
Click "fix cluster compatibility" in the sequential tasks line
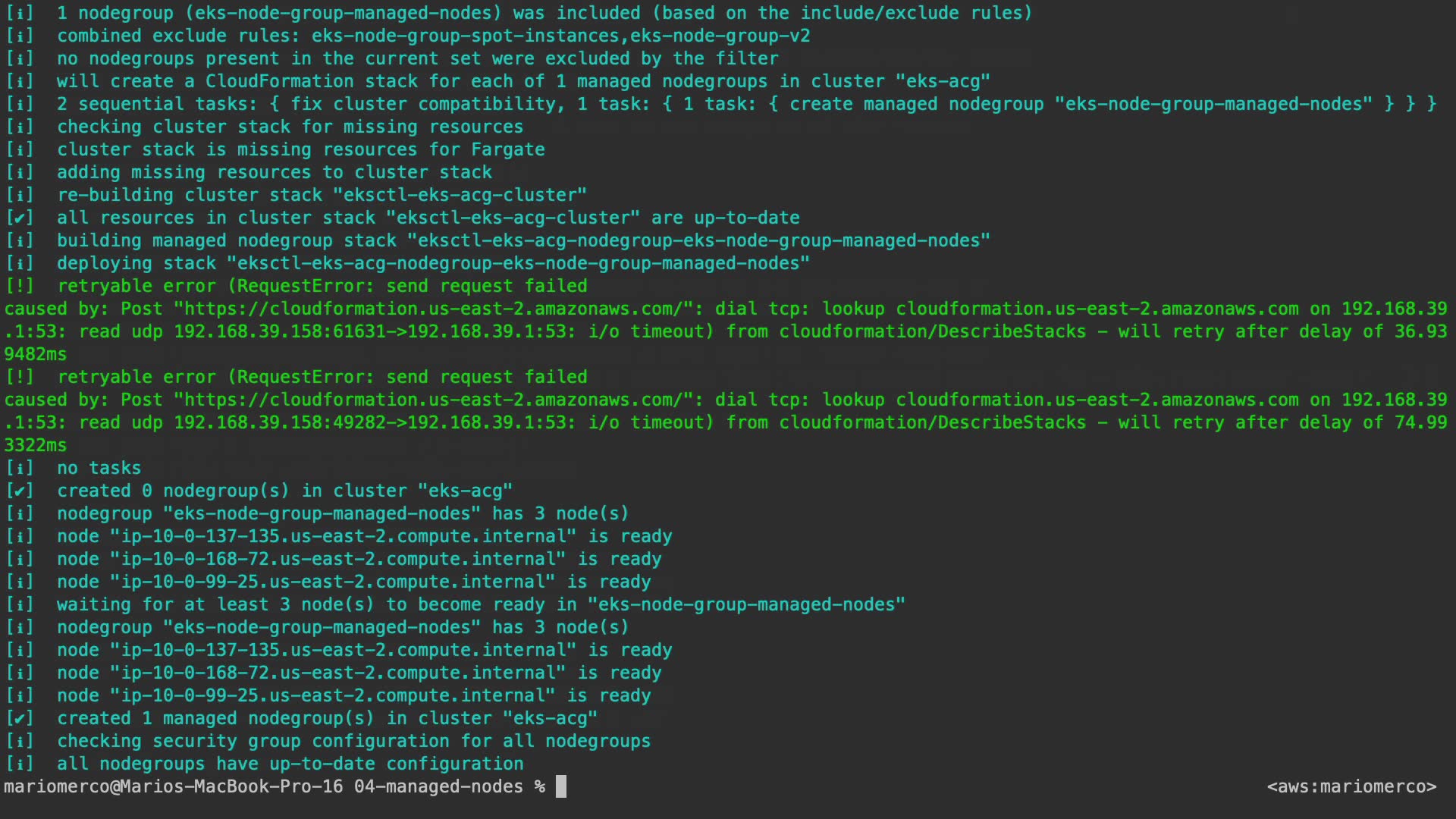click(x=423, y=105)
